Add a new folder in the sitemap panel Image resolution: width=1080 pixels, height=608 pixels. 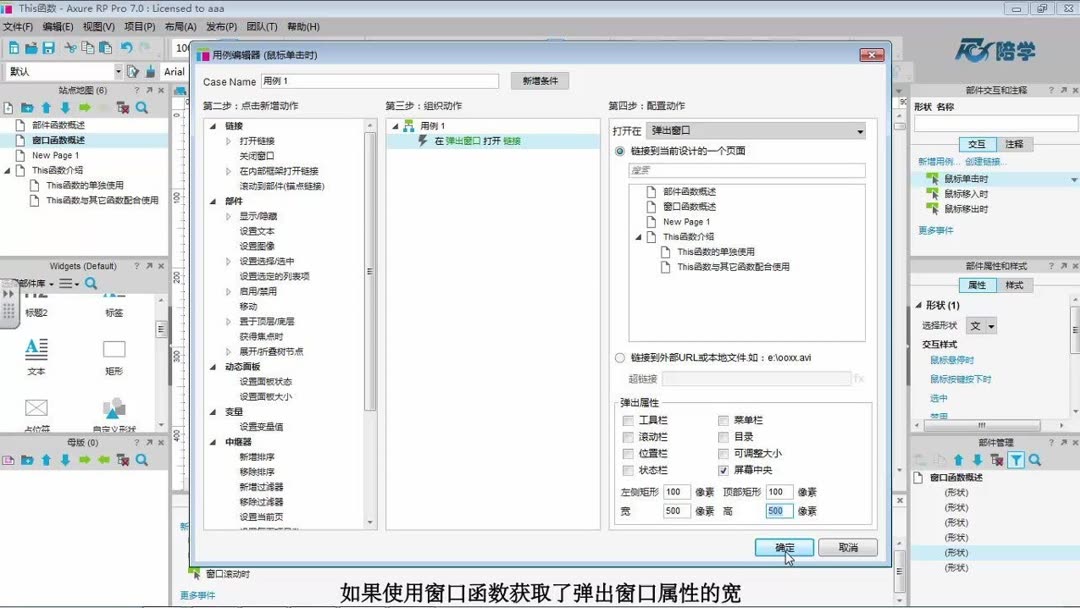pyautogui.click(x=28, y=106)
